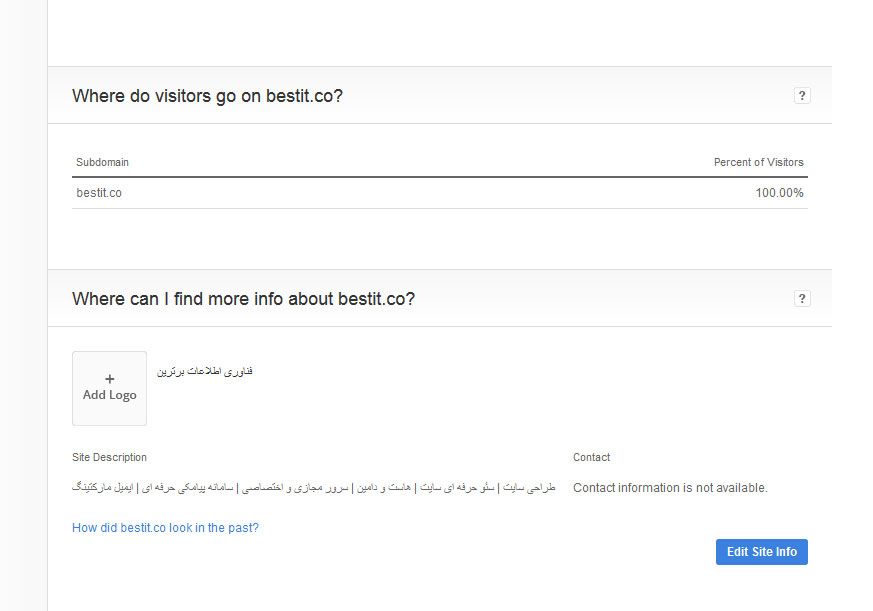
Task: Click the Edit Site Info button
Action: (x=762, y=552)
